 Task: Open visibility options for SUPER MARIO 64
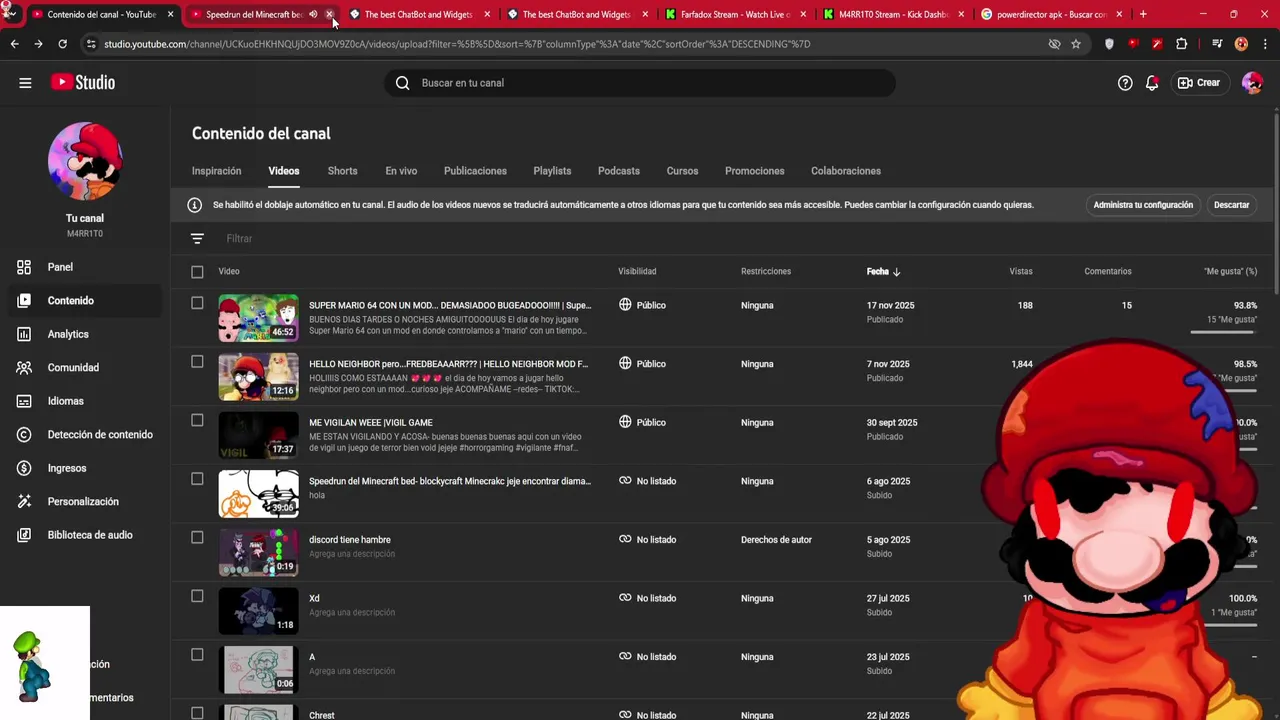[x=642, y=305]
